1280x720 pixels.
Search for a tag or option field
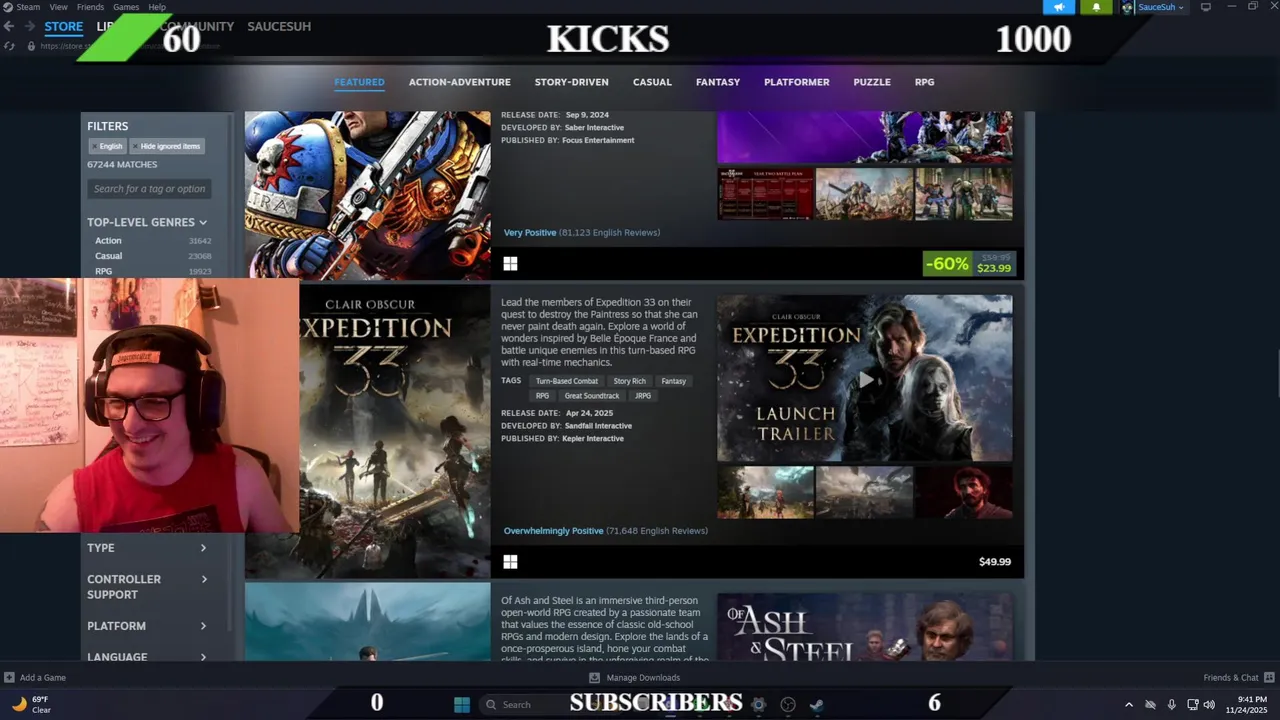click(149, 189)
